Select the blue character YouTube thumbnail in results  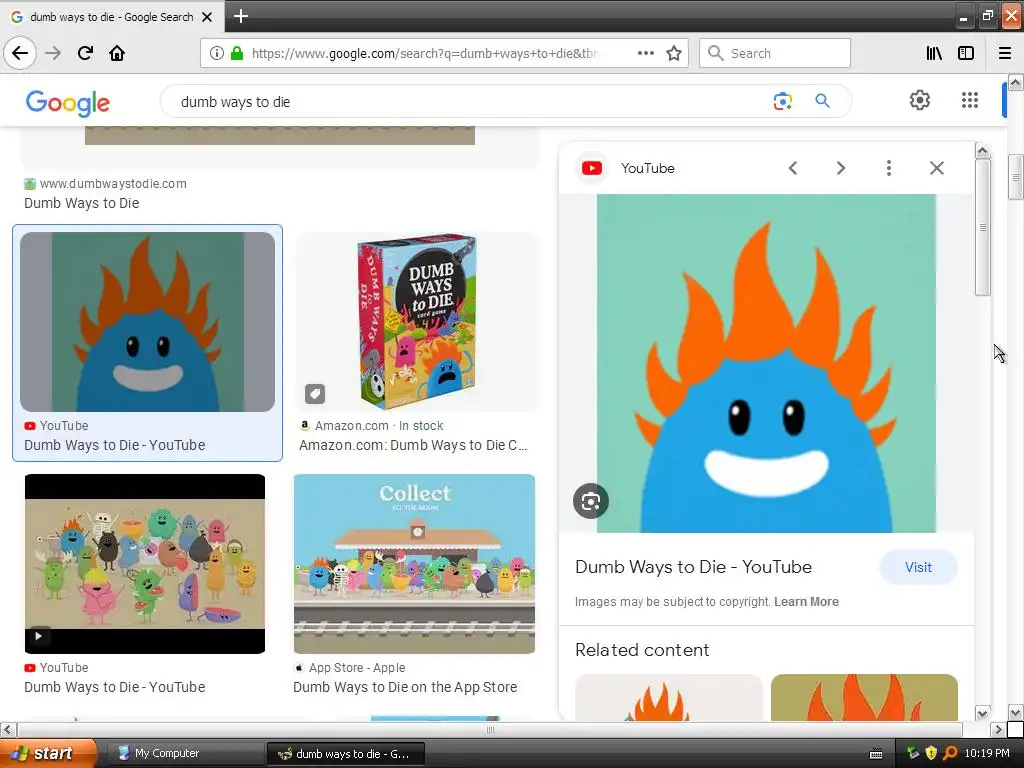148,322
